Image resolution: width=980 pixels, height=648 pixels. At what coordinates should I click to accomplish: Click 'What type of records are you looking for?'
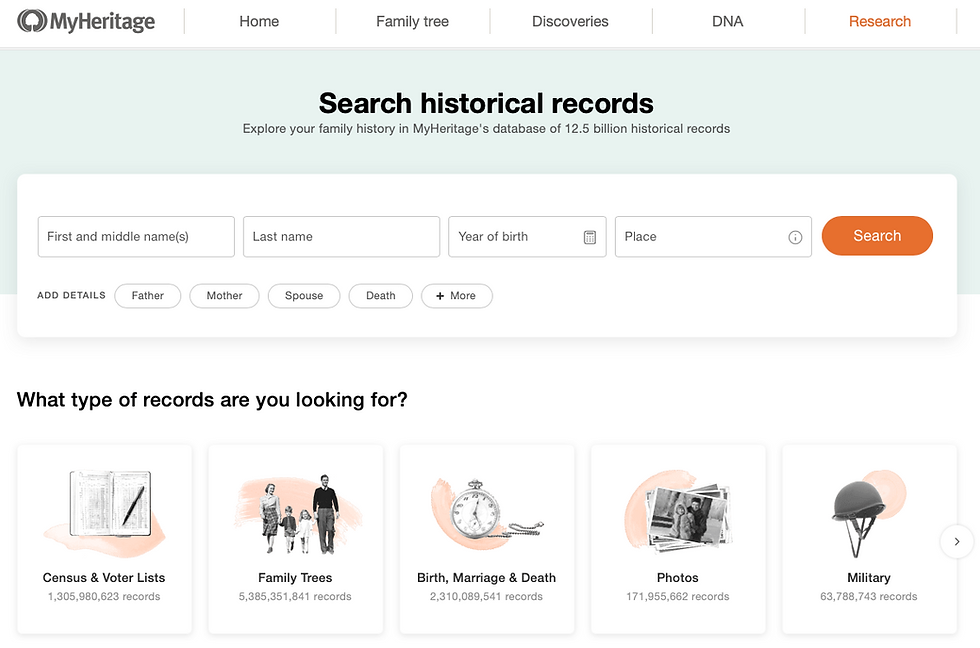(x=212, y=400)
